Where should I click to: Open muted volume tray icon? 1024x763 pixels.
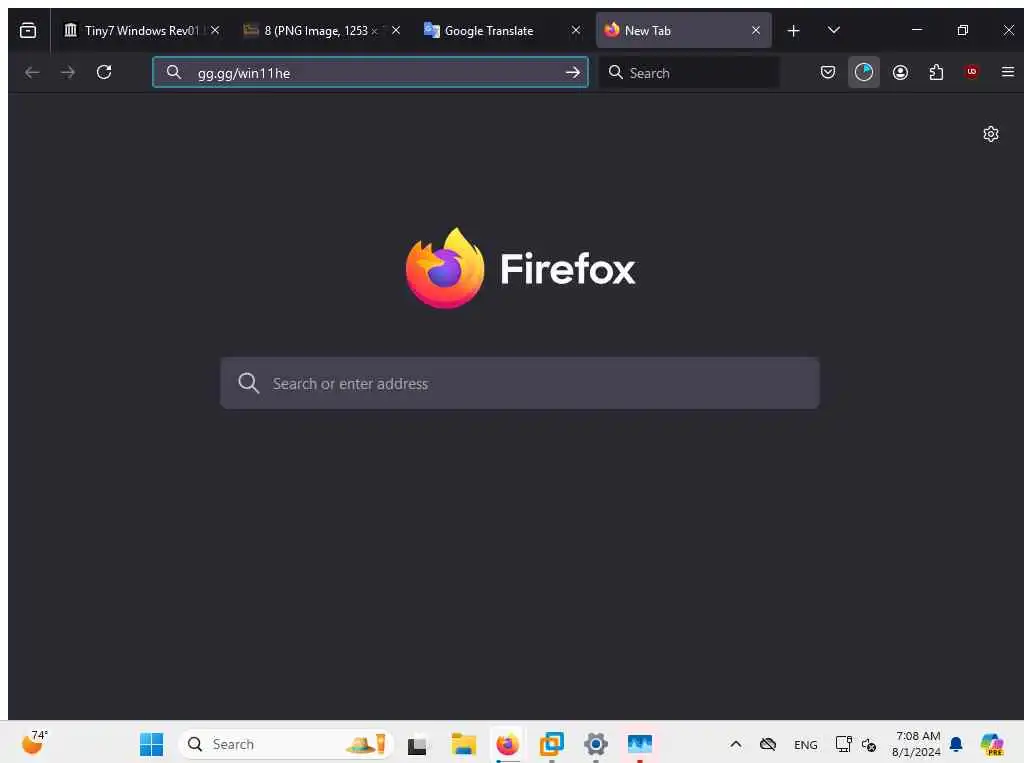click(x=869, y=745)
